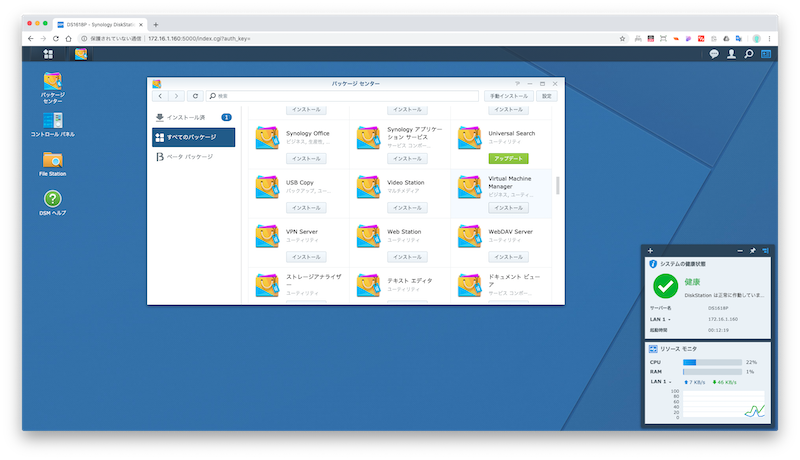This screenshot has width=800, height=460.
Task: Open a new browser tab
Action: pos(156,24)
